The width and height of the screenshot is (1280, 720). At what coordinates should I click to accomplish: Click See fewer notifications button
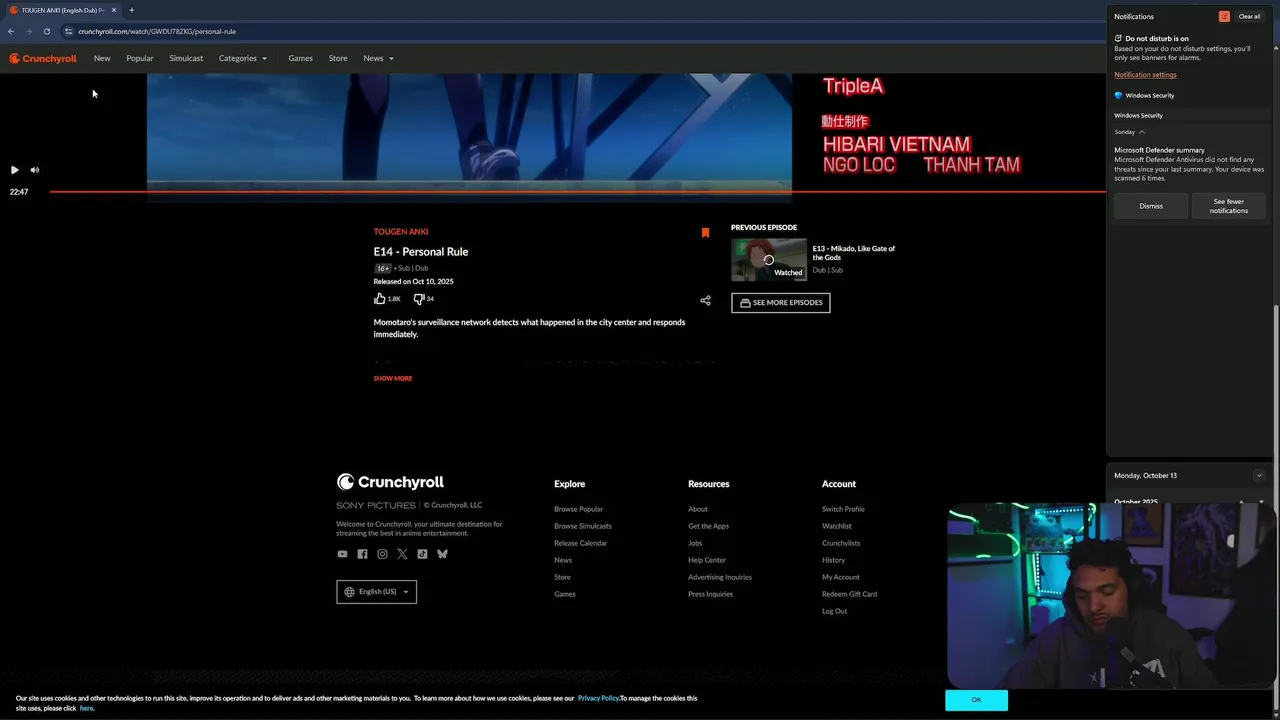[1228, 206]
